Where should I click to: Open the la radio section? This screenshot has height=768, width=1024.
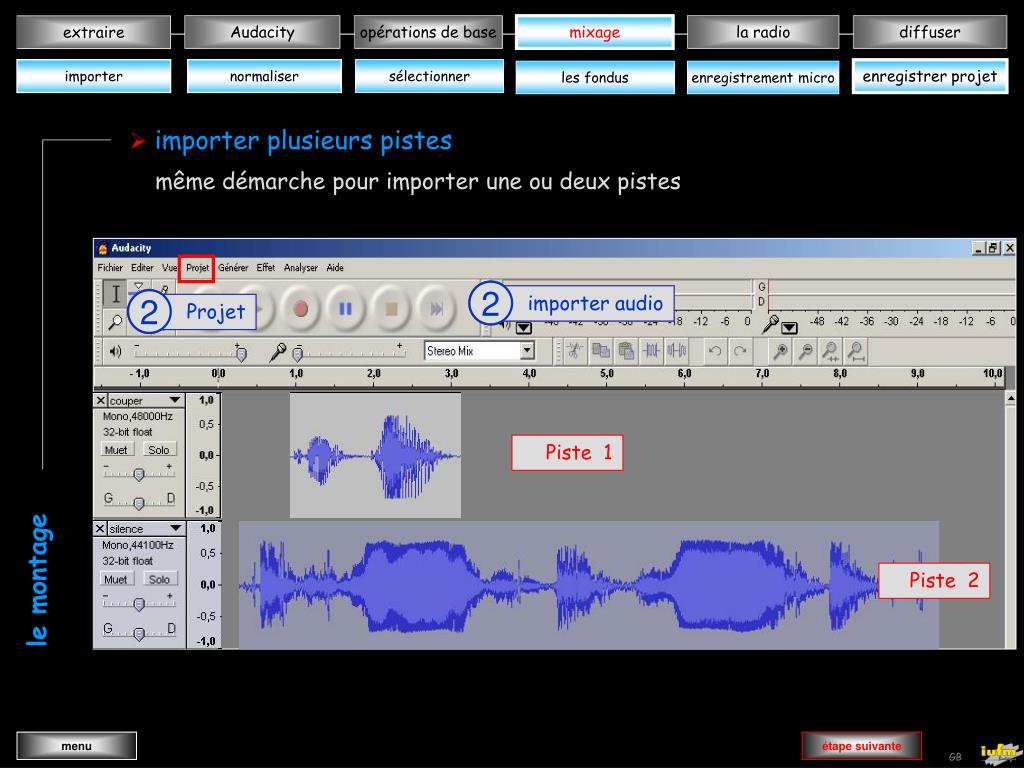pos(763,32)
